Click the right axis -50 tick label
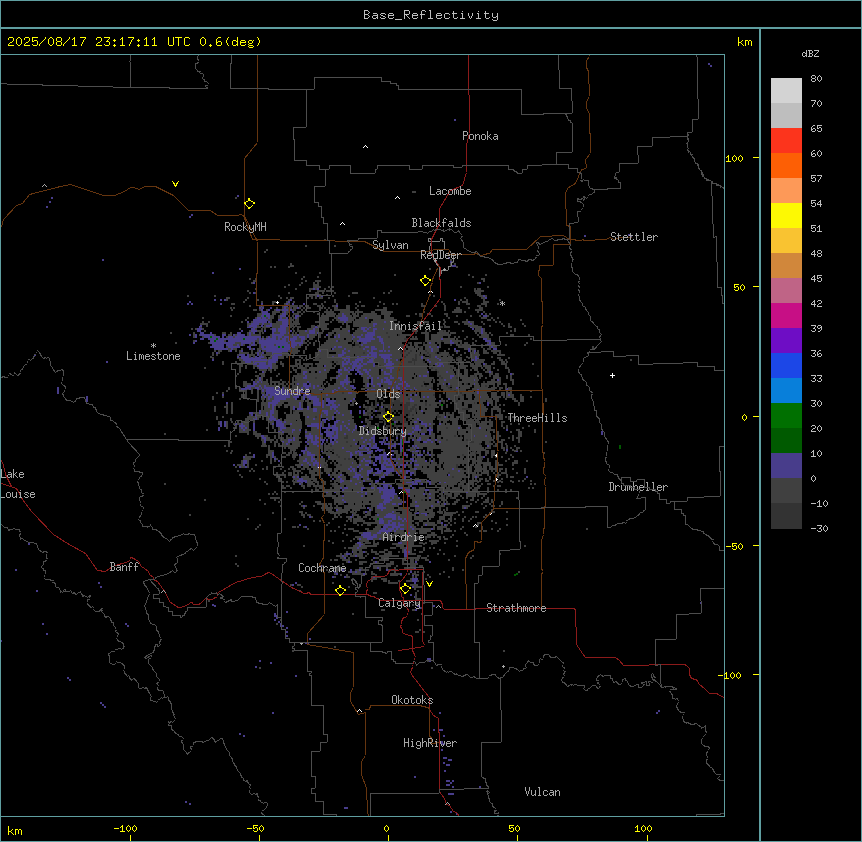 pos(734,546)
